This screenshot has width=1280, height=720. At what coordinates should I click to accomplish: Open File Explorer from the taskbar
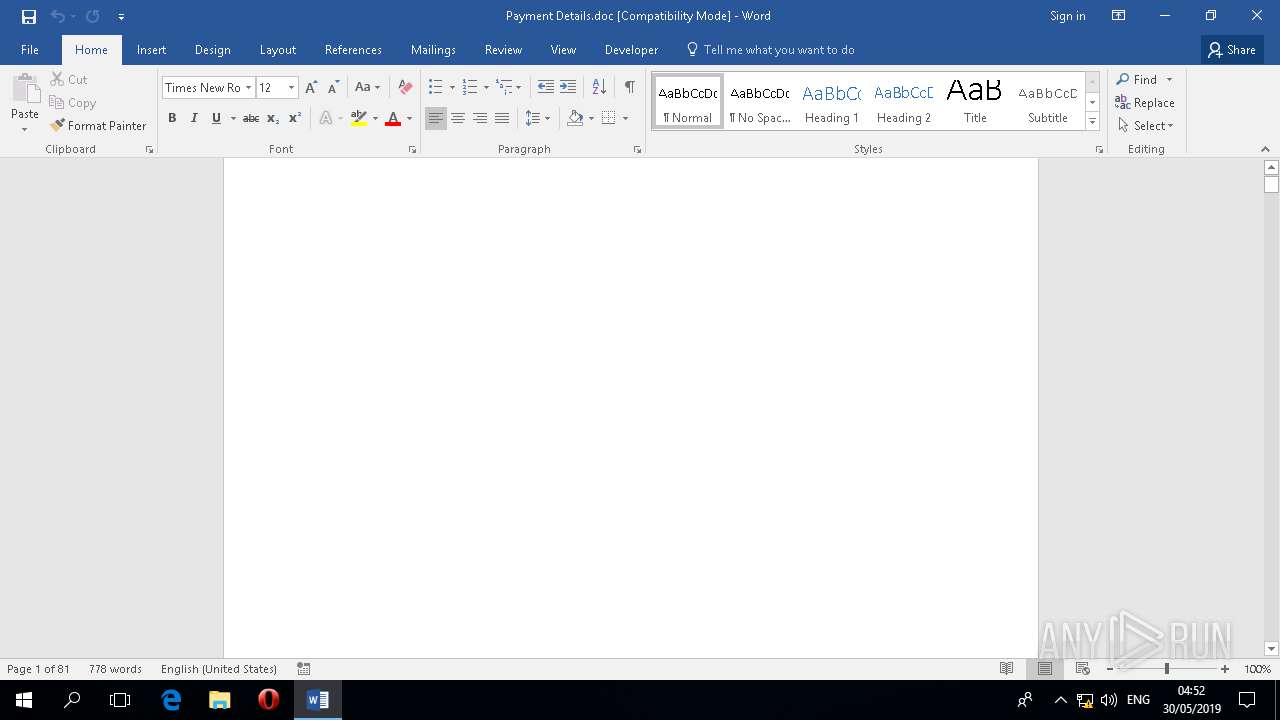click(220, 700)
